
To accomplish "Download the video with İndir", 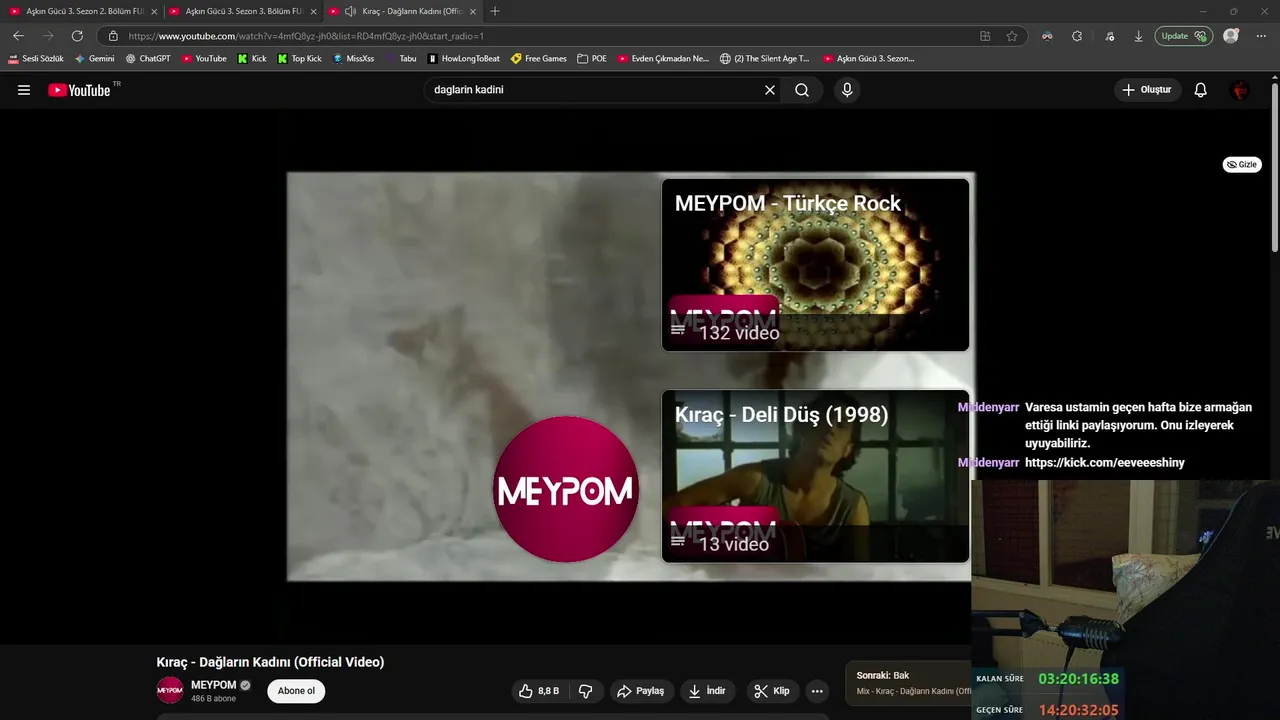I will pos(707,691).
